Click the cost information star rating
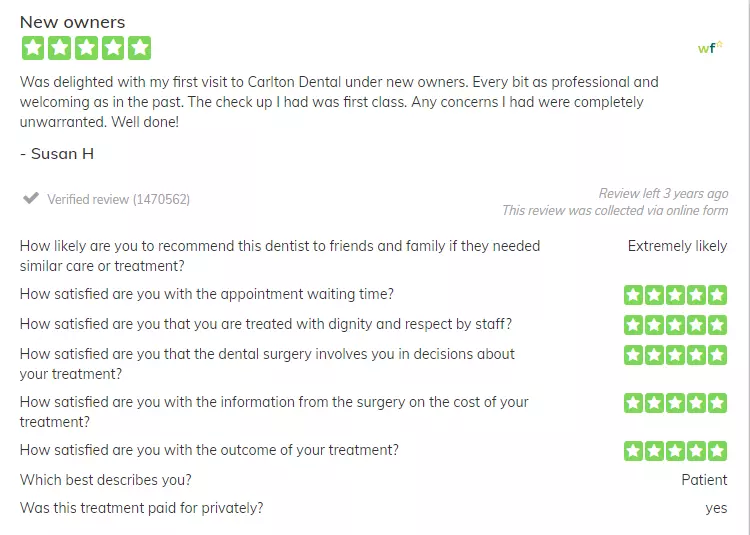 [x=675, y=403]
